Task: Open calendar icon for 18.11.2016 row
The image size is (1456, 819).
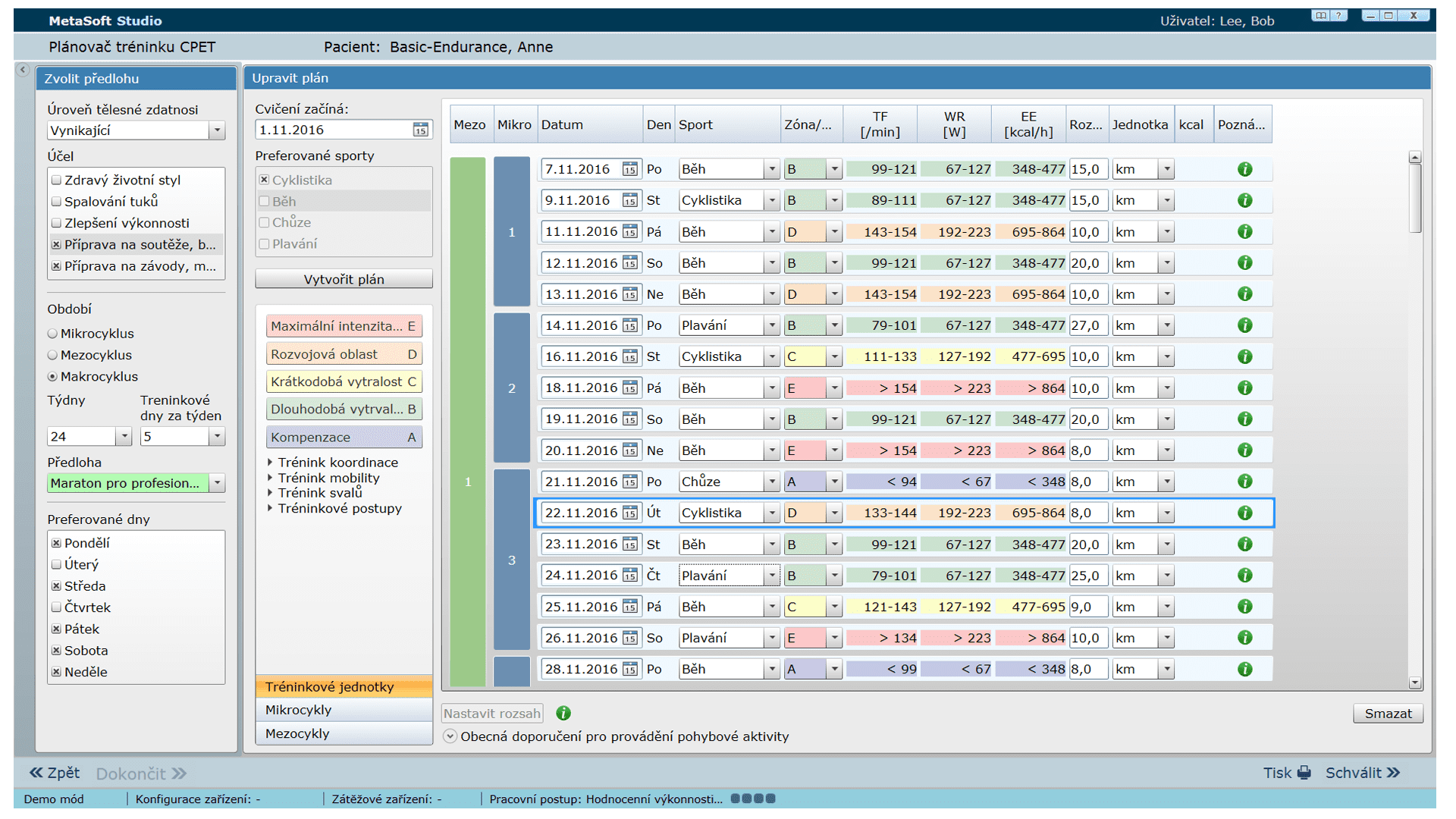Action: (x=629, y=388)
